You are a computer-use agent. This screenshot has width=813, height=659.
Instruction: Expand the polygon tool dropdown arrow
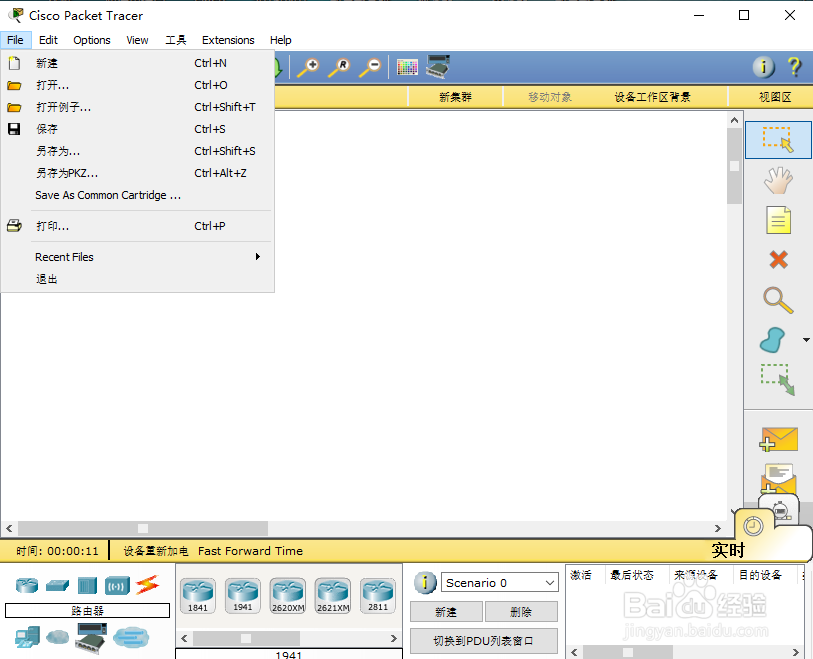(x=806, y=340)
